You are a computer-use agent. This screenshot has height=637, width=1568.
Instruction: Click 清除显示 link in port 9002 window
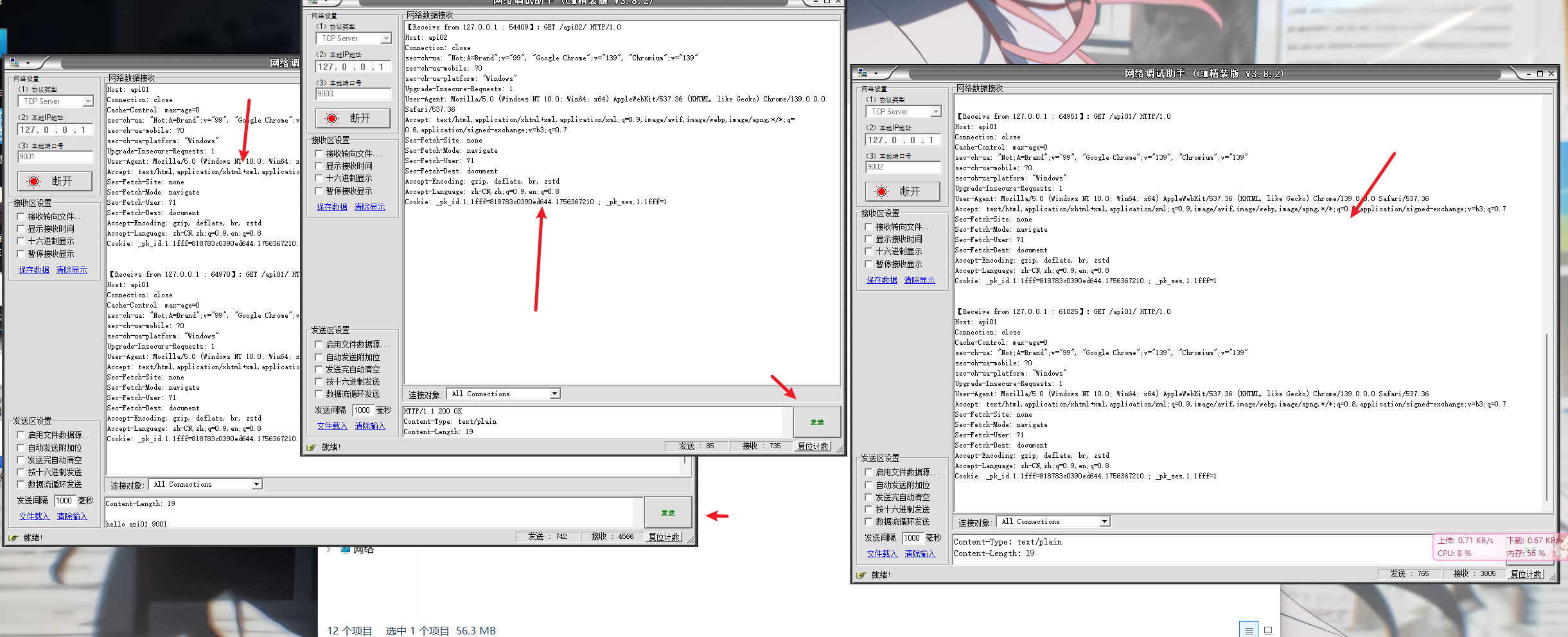919,280
